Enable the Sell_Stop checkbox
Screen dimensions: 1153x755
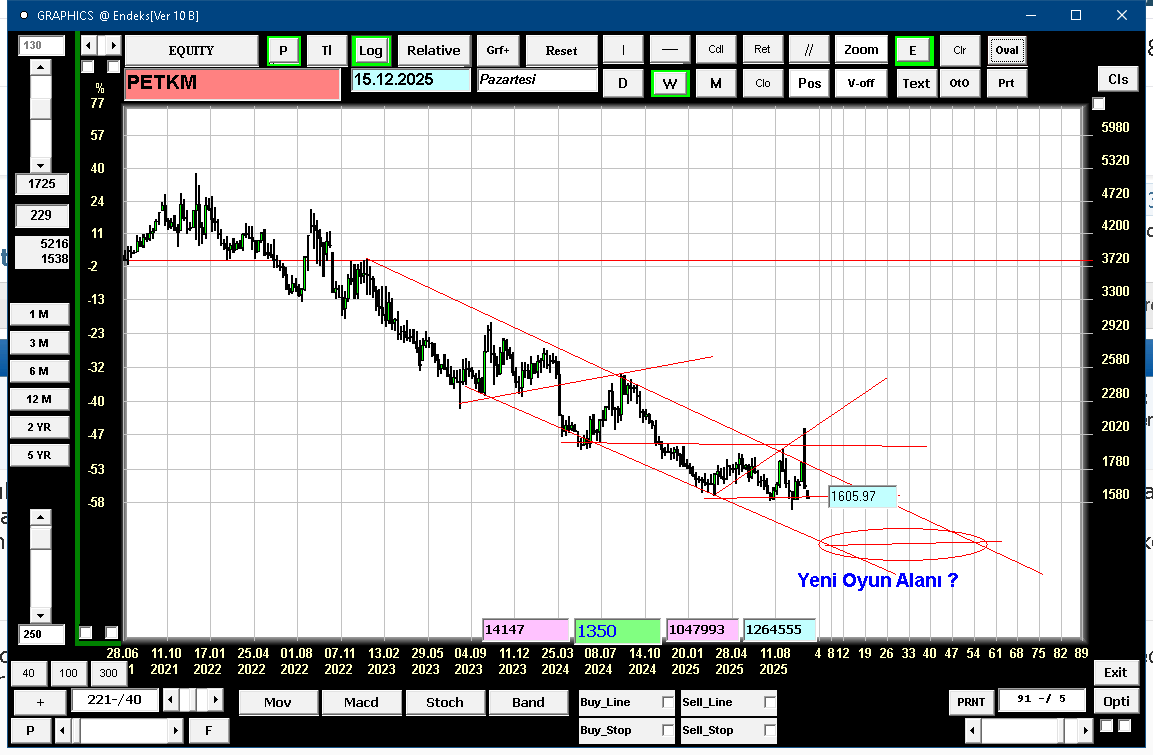coord(769,730)
